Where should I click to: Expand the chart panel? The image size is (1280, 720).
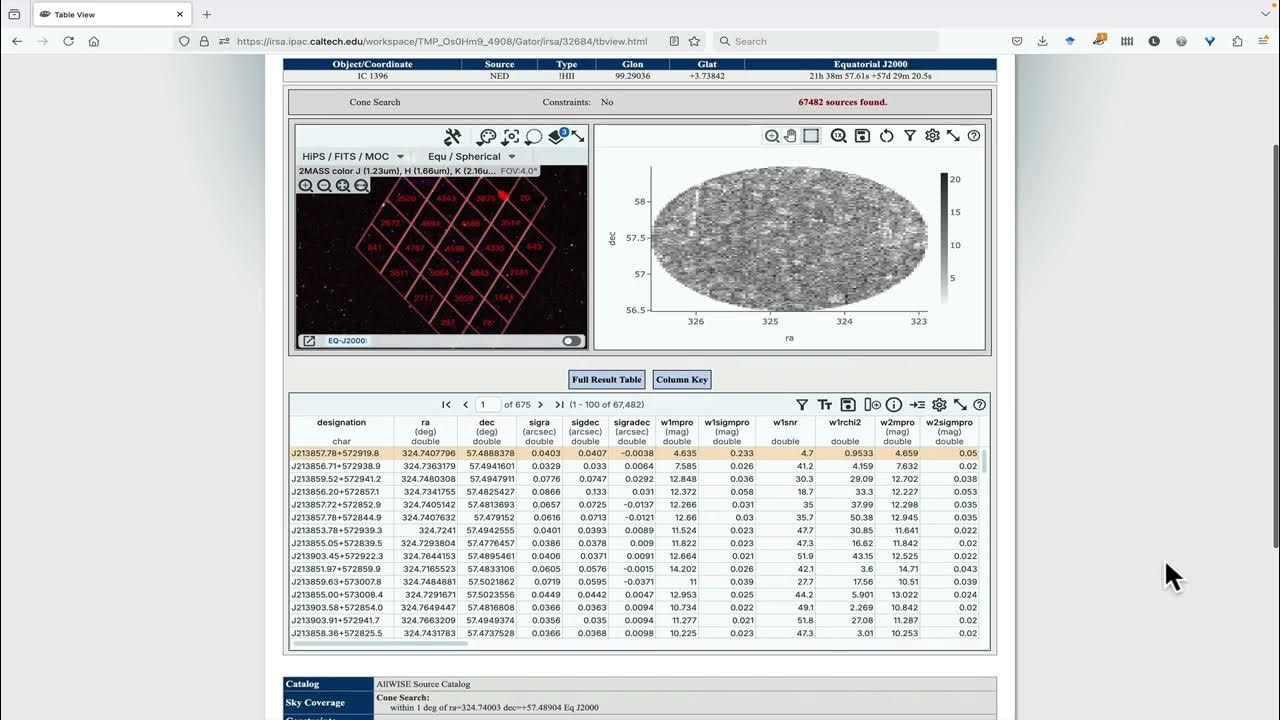[x=953, y=136]
